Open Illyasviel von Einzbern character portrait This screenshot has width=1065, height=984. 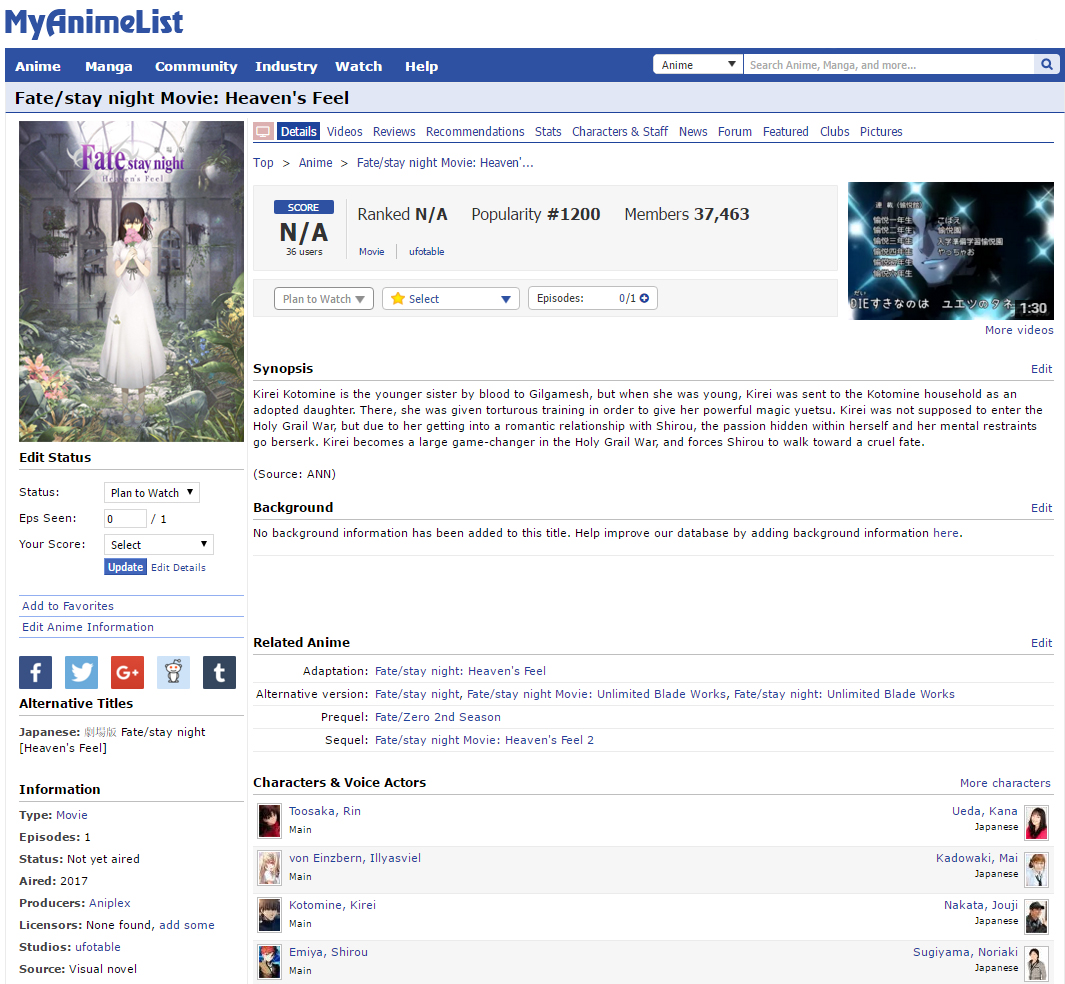(x=270, y=869)
